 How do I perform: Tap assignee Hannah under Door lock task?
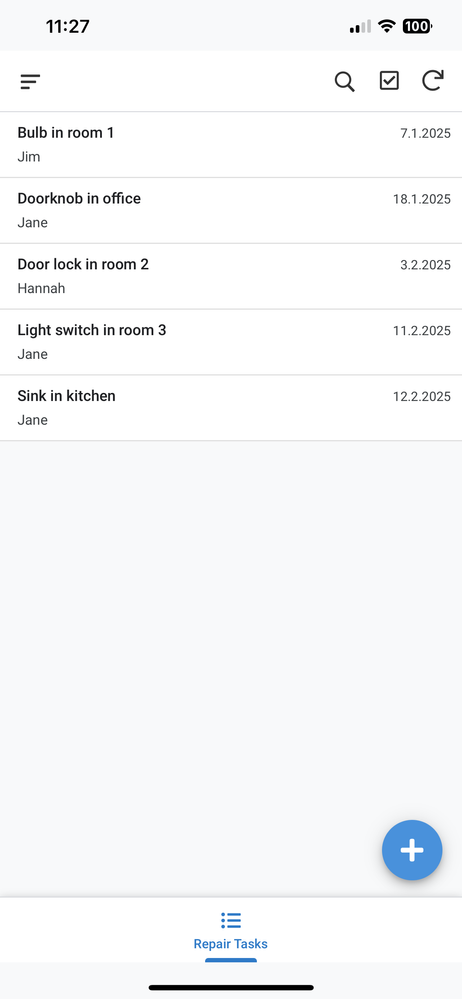pos(41,289)
